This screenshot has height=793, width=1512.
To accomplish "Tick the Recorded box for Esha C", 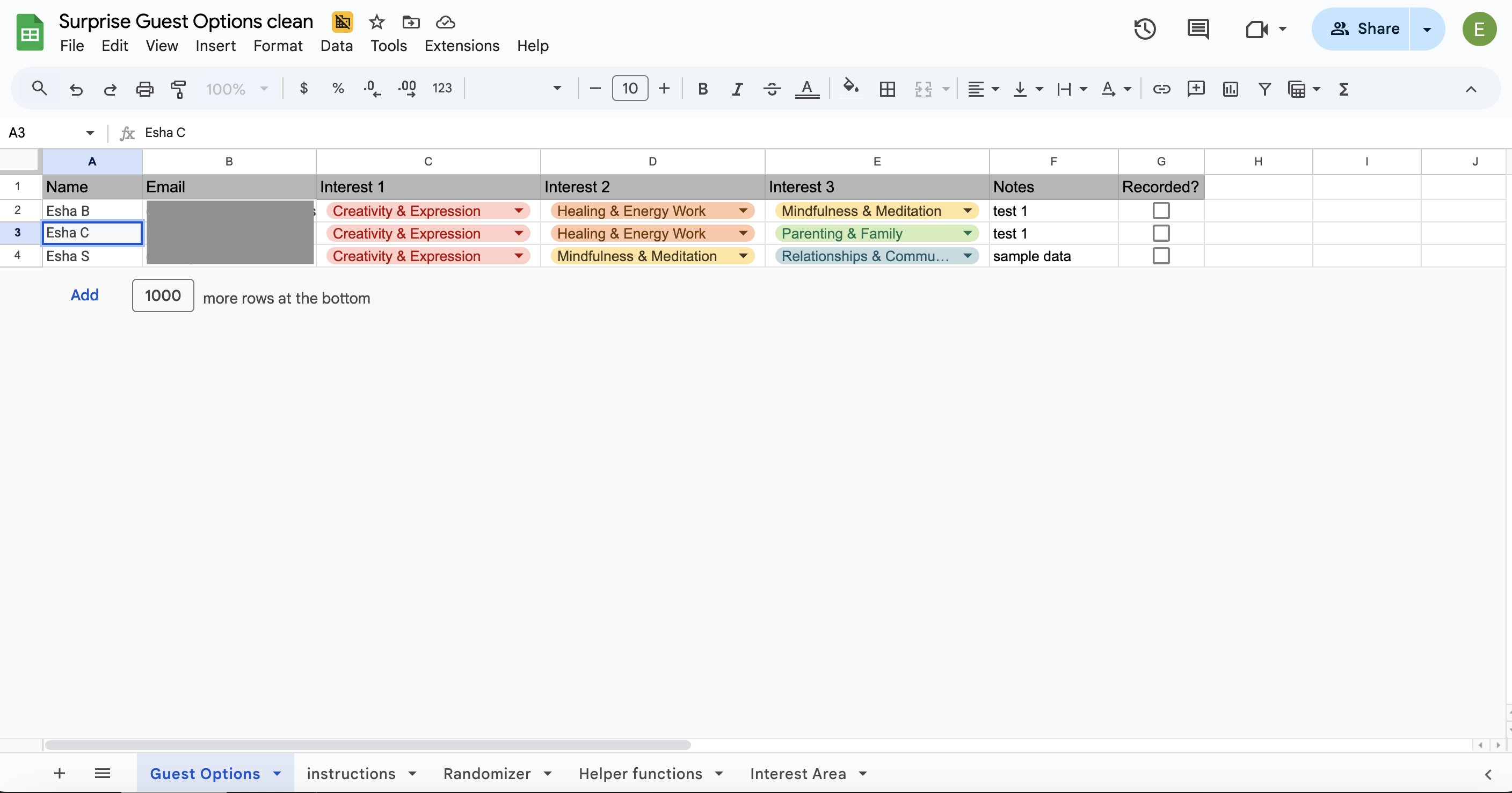I will tap(1161, 233).
